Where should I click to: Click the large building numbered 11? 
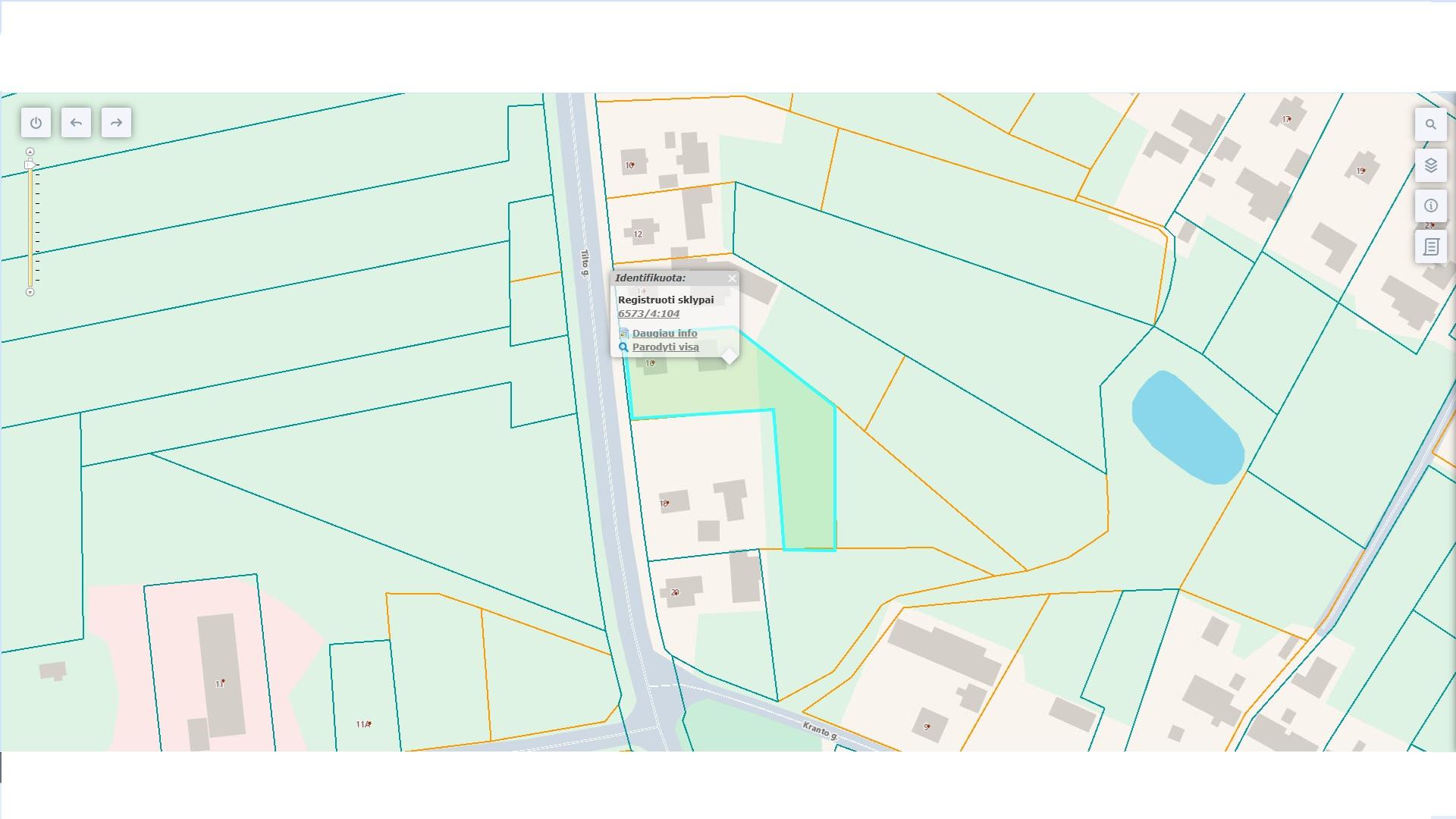point(221,675)
